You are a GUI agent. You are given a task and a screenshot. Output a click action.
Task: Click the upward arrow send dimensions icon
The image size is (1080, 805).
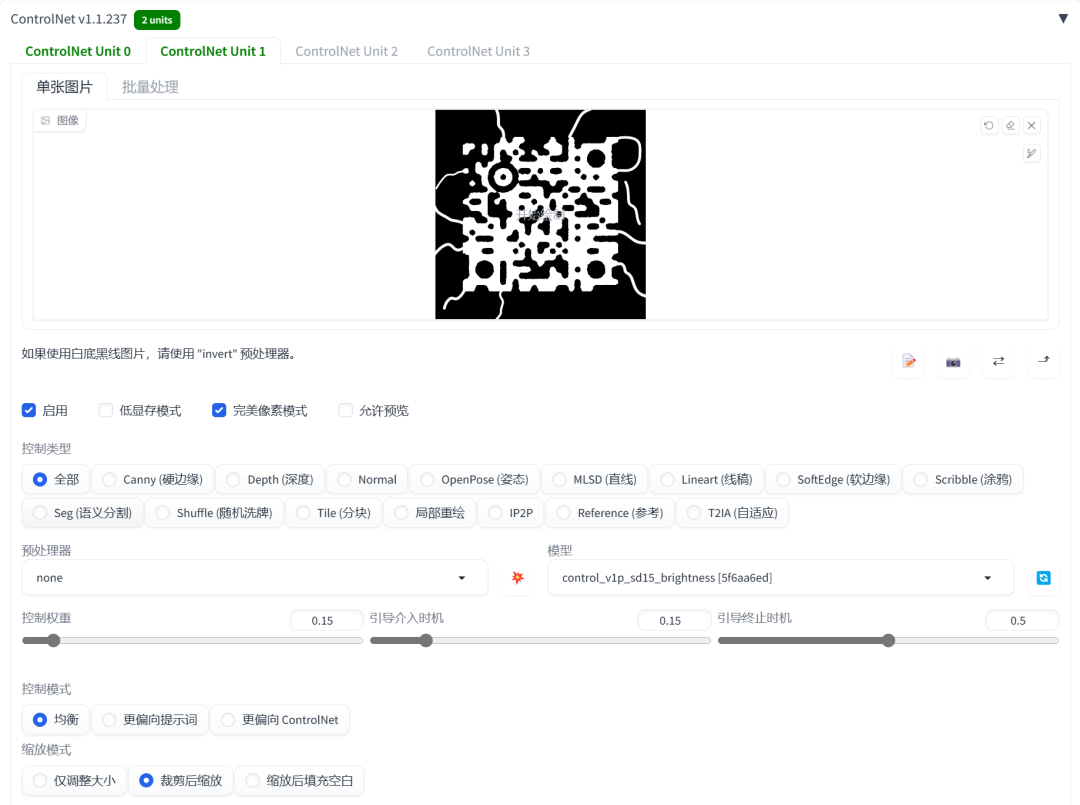pos(1043,362)
